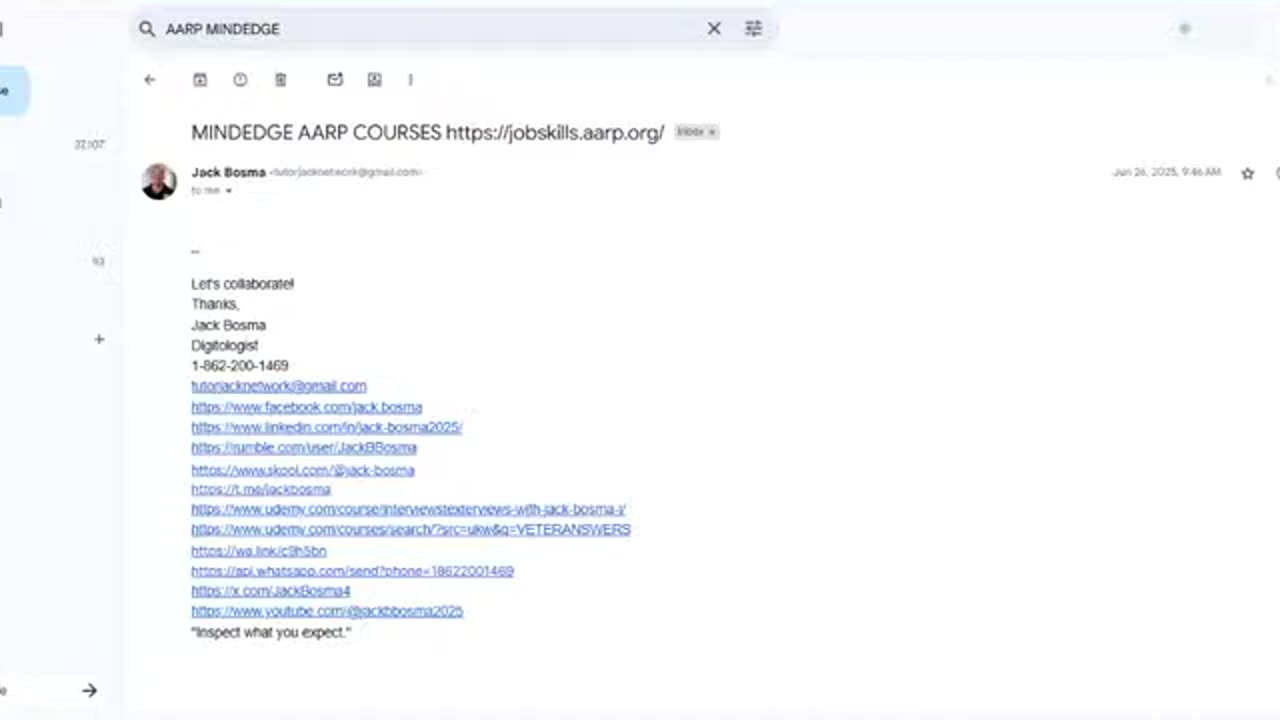Open the Udemy VETERANSWERS search link
Screen dimensions: 1280x720
click(x=411, y=529)
